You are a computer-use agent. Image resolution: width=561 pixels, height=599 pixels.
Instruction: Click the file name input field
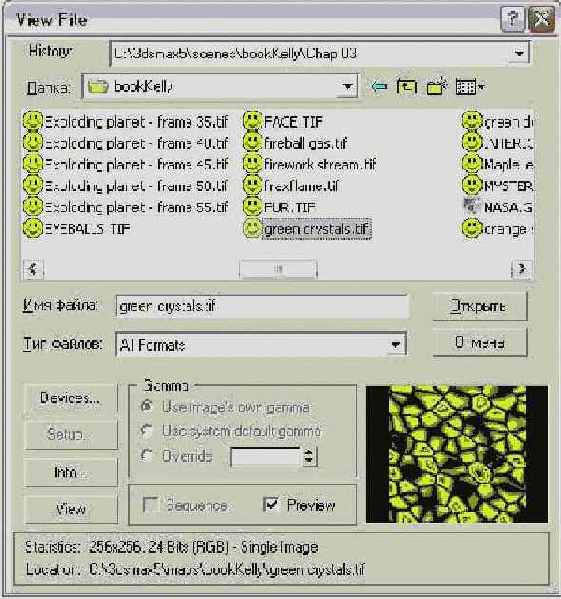click(262, 306)
